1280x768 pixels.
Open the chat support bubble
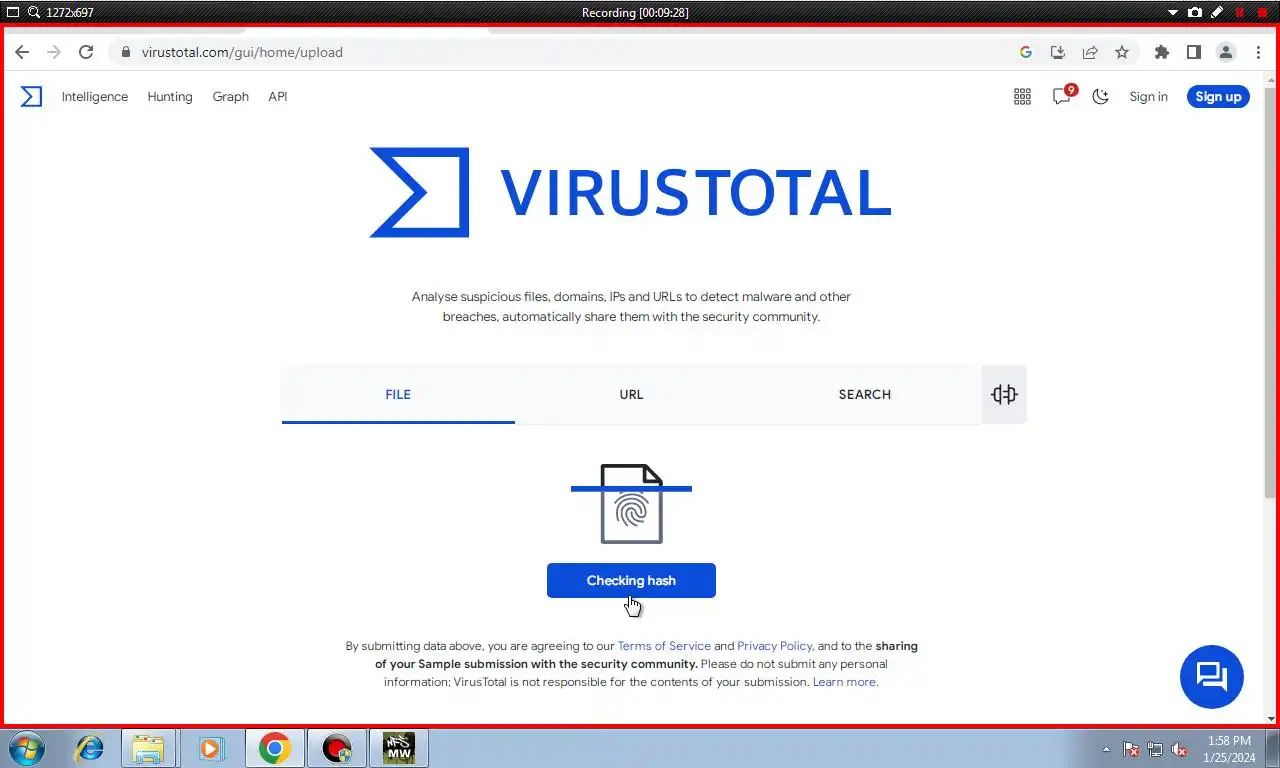coord(1212,677)
